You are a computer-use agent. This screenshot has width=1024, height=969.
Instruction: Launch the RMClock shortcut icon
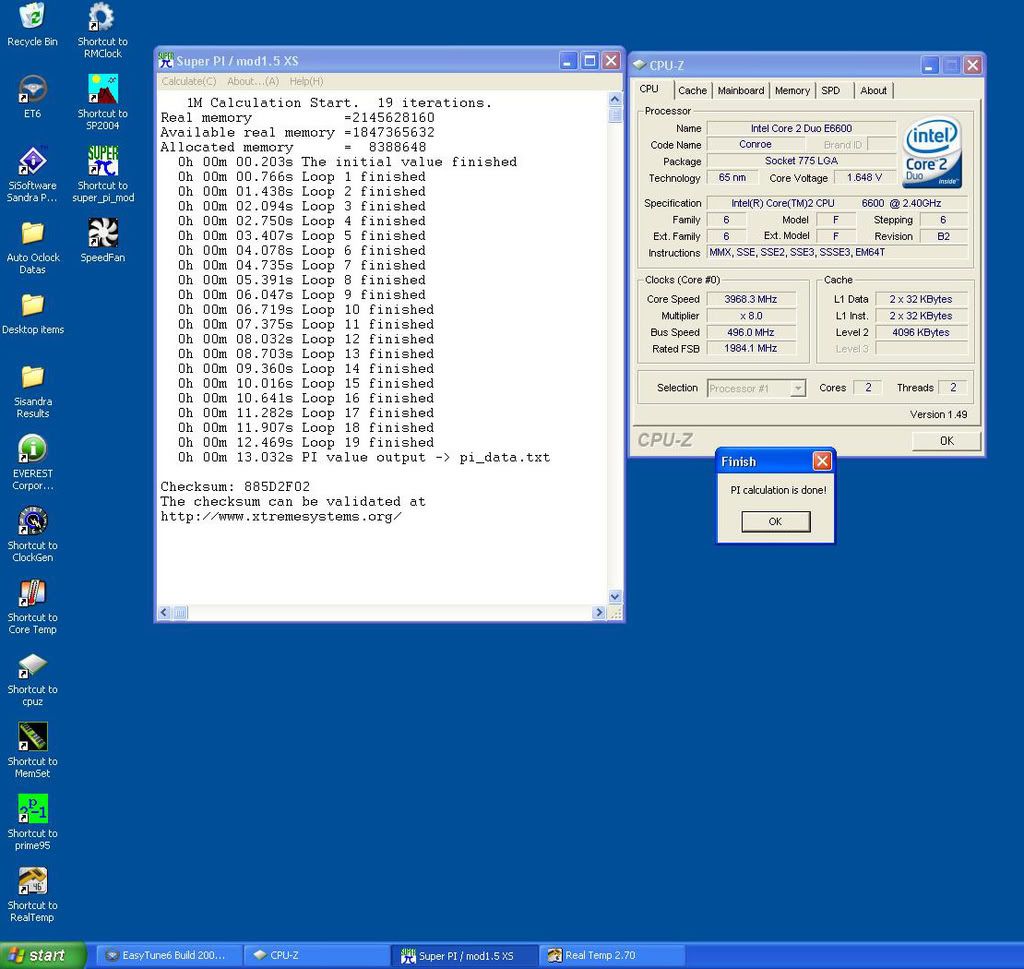(102, 17)
